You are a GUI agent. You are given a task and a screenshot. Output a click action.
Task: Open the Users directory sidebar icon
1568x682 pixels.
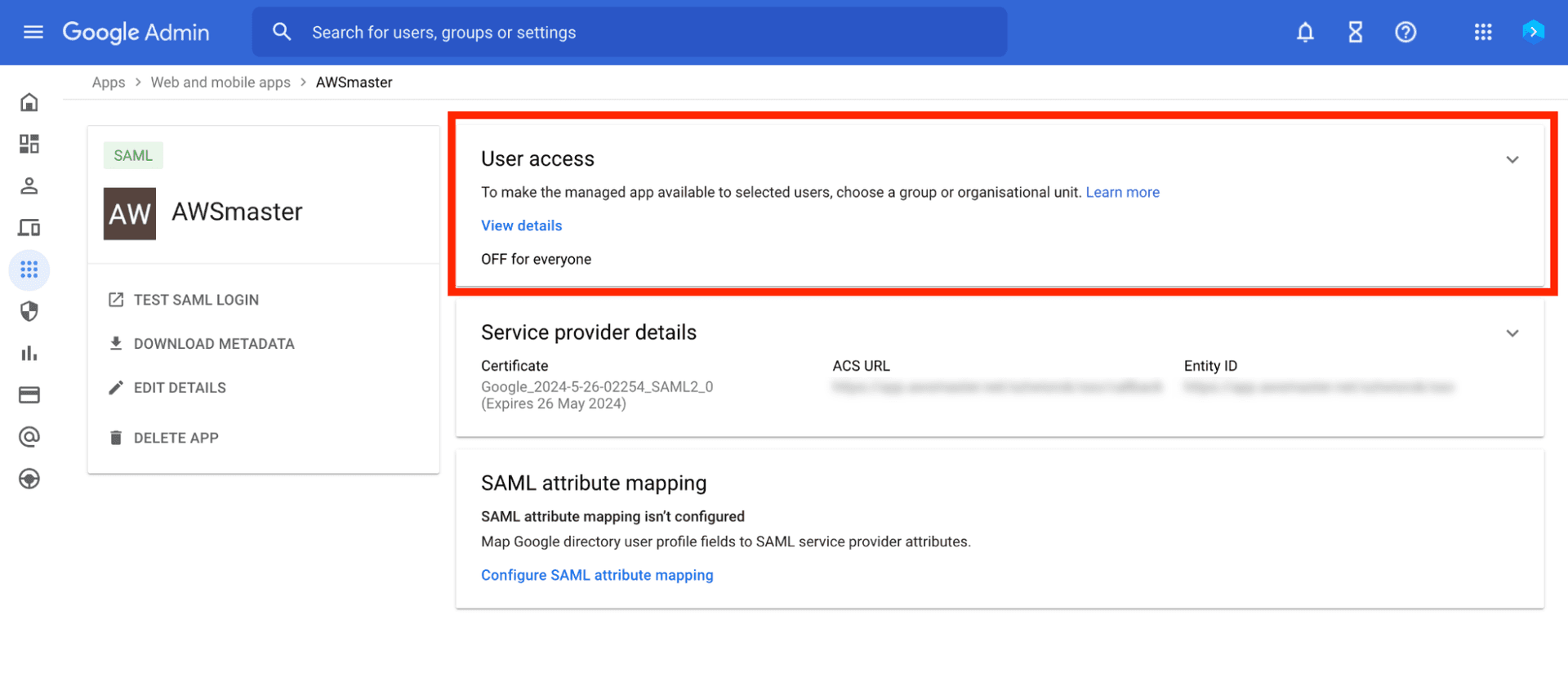[29, 186]
